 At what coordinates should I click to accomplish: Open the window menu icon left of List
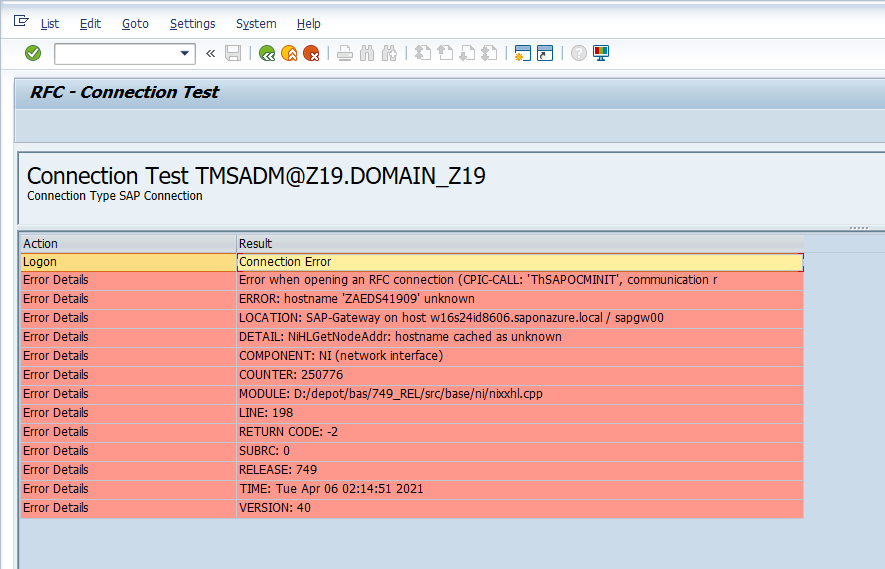(21, 22)
